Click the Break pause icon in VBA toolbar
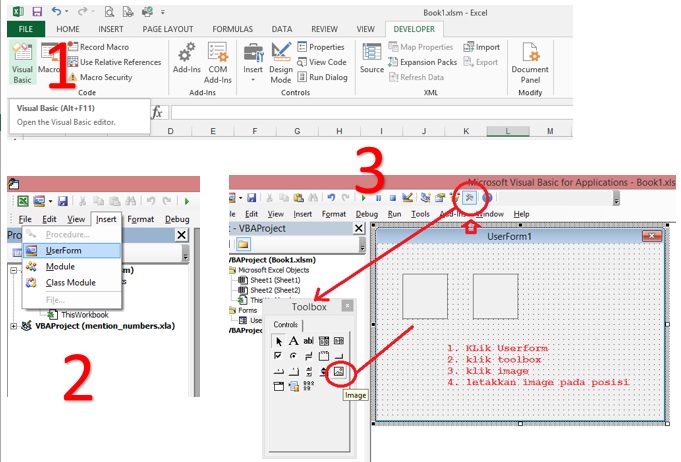Screen dimensions: 681x462 (378, 198)
